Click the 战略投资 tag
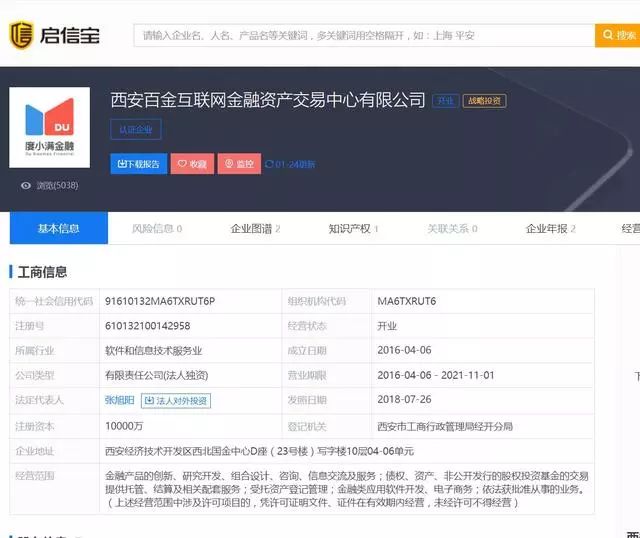 point(484,101)
